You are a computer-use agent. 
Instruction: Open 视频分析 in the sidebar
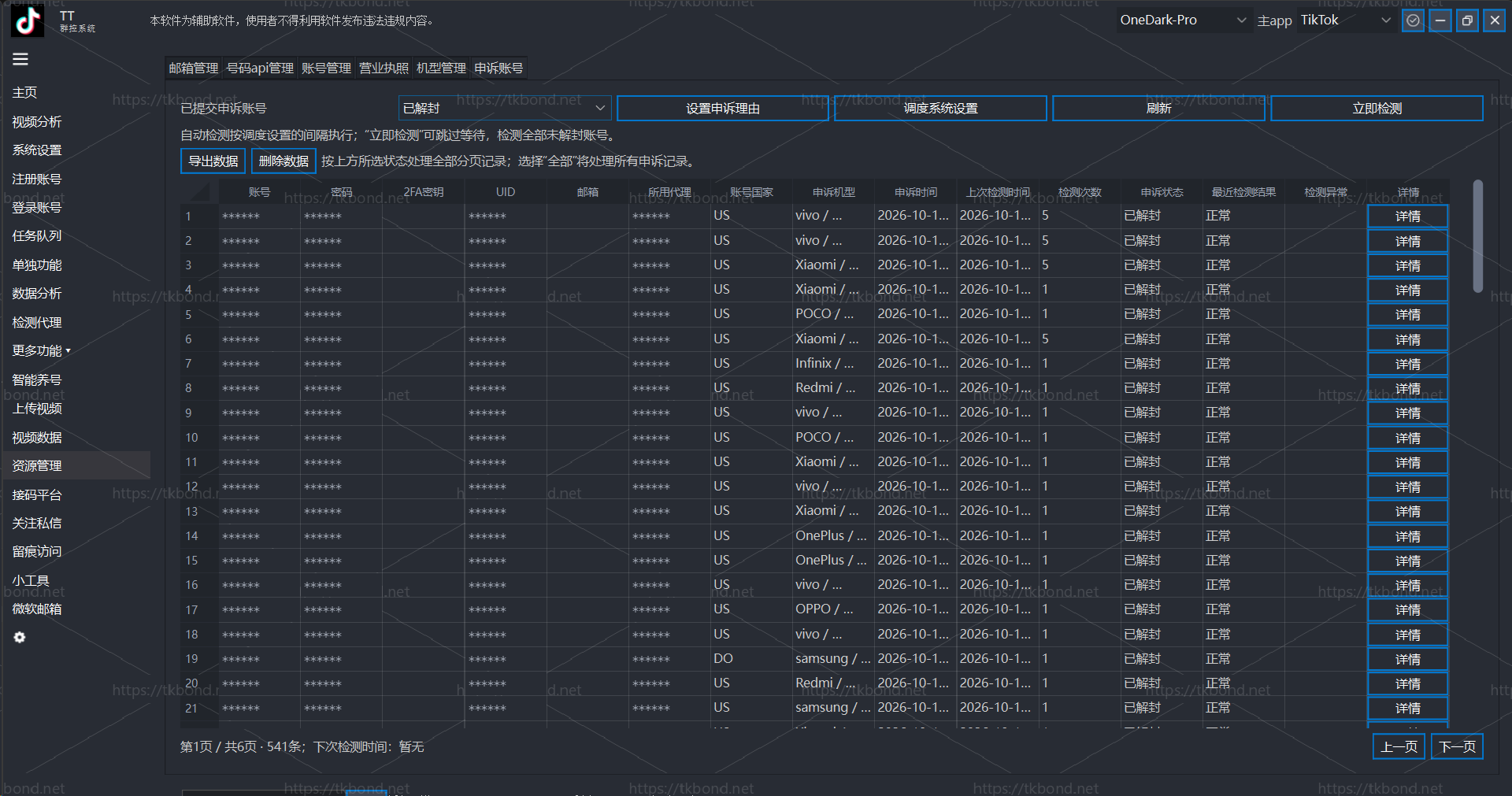[x=37, y=122]
